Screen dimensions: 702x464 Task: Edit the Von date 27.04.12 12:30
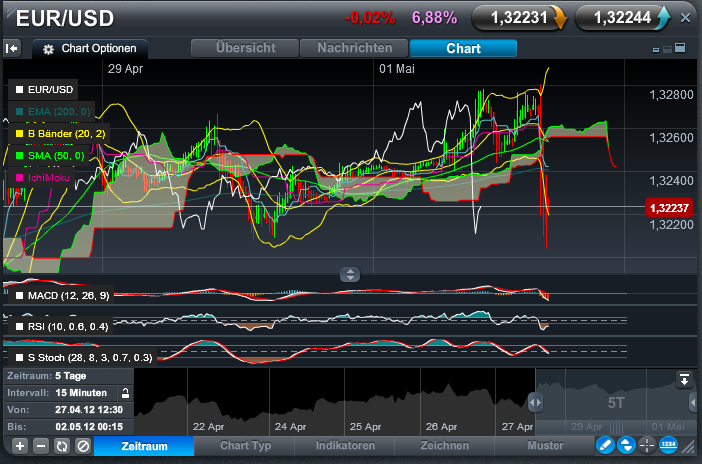coord(89,410)
